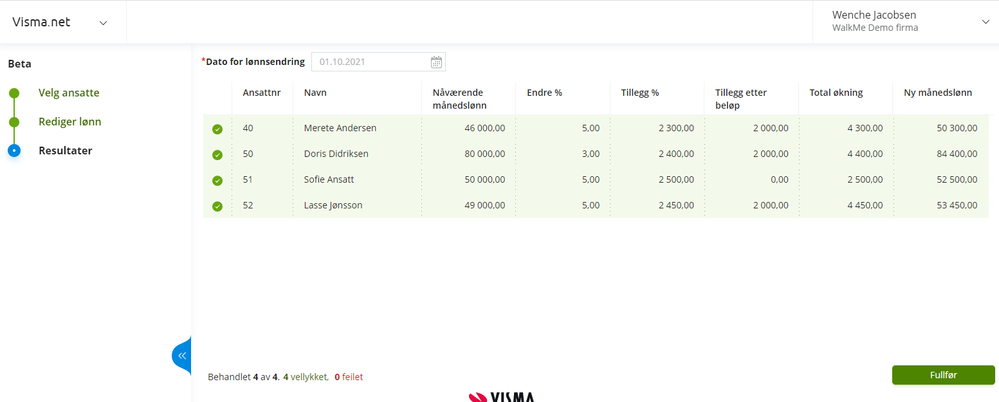999x402 pixels.
Task: Select the Resultater step
Action: 65,151
